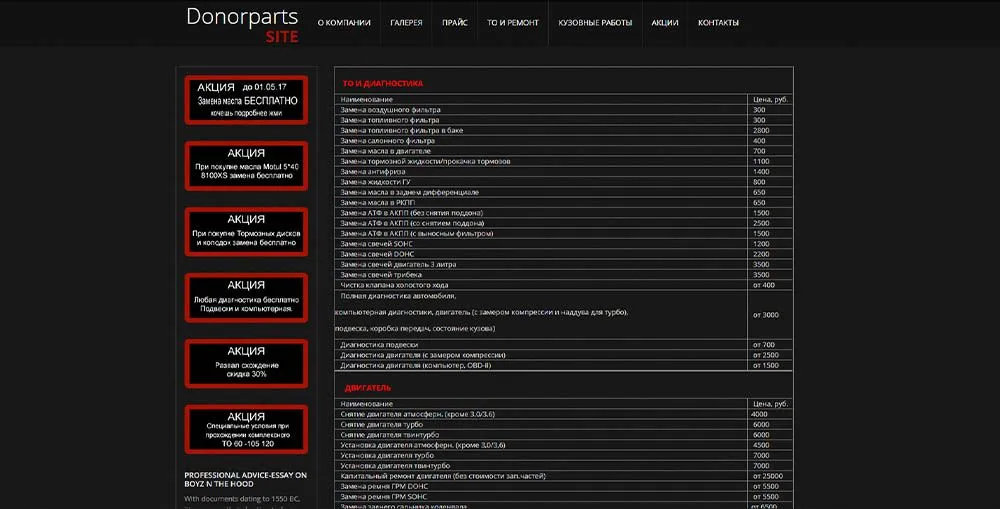Open the АКЦИИ menu item
The width and height of the screenshot is (1000, 509).
pos(665,23)
